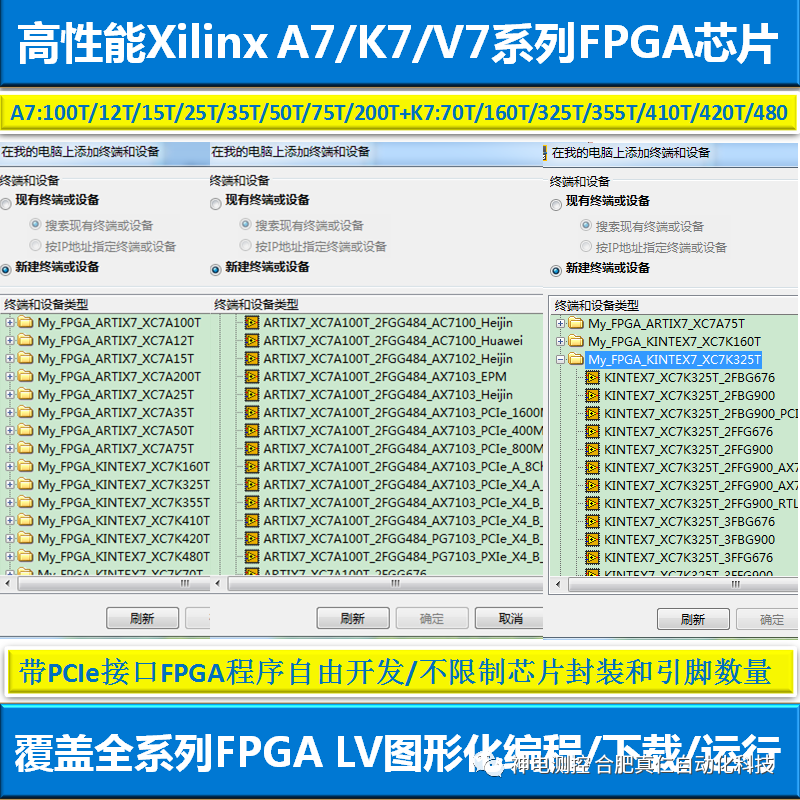Expand the My_FPGA_ARTIX7_XC7A12T tree node

click(x=10, y=340)
